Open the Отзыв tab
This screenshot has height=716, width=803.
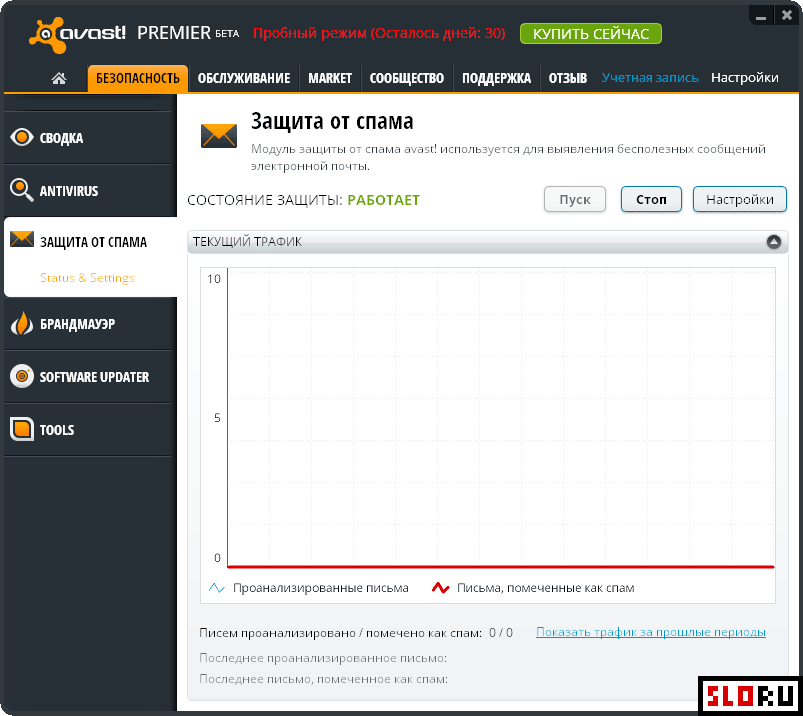(567, 78)
